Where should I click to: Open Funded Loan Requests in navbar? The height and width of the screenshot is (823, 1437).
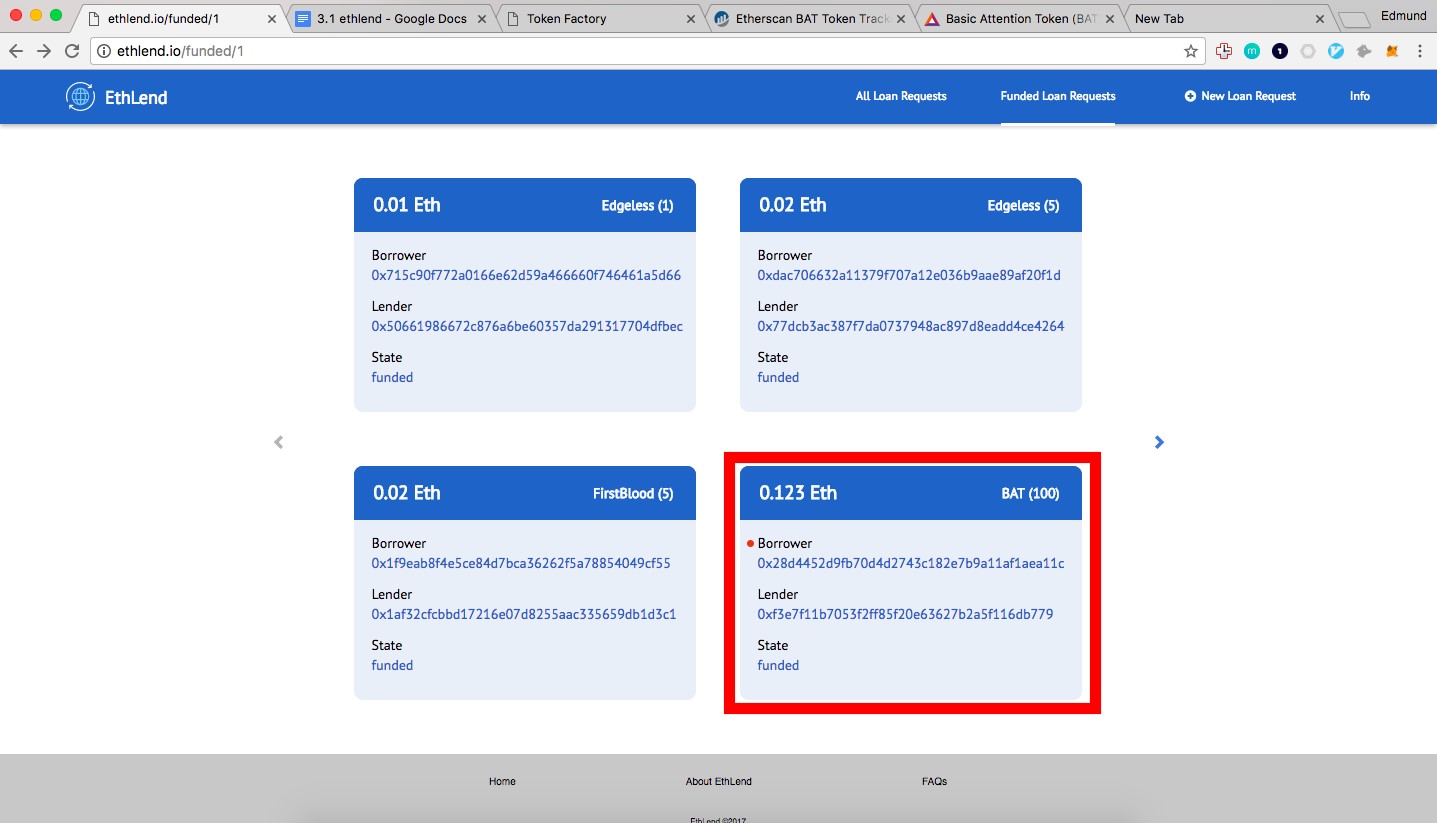[1058, 96]
